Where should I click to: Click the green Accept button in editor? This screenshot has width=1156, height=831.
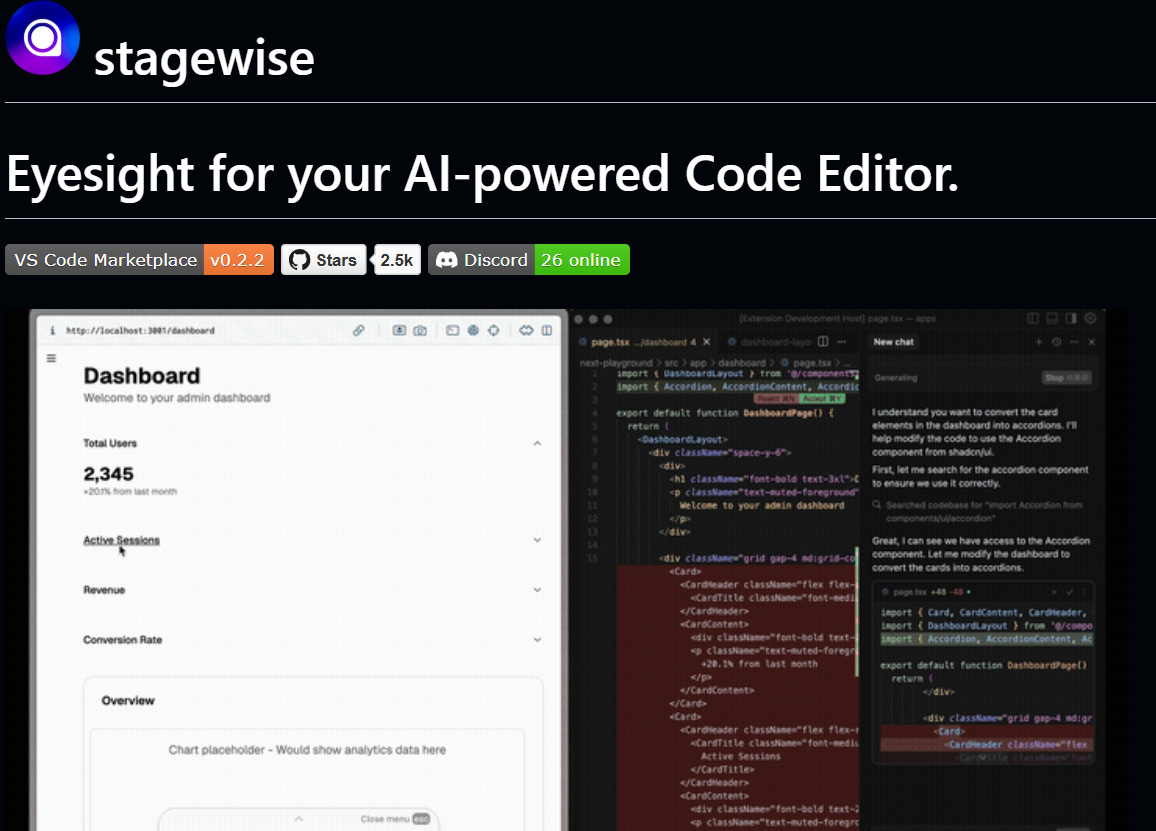click(x=822, y=398)
